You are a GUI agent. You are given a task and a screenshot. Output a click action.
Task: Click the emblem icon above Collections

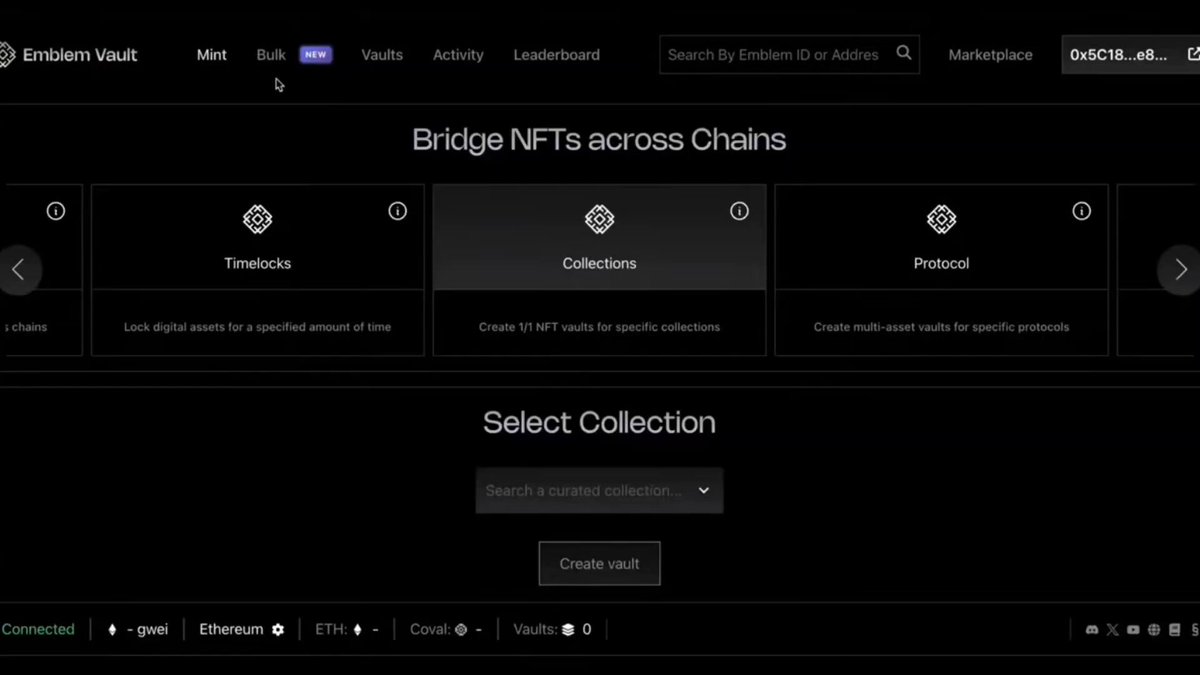599,219
